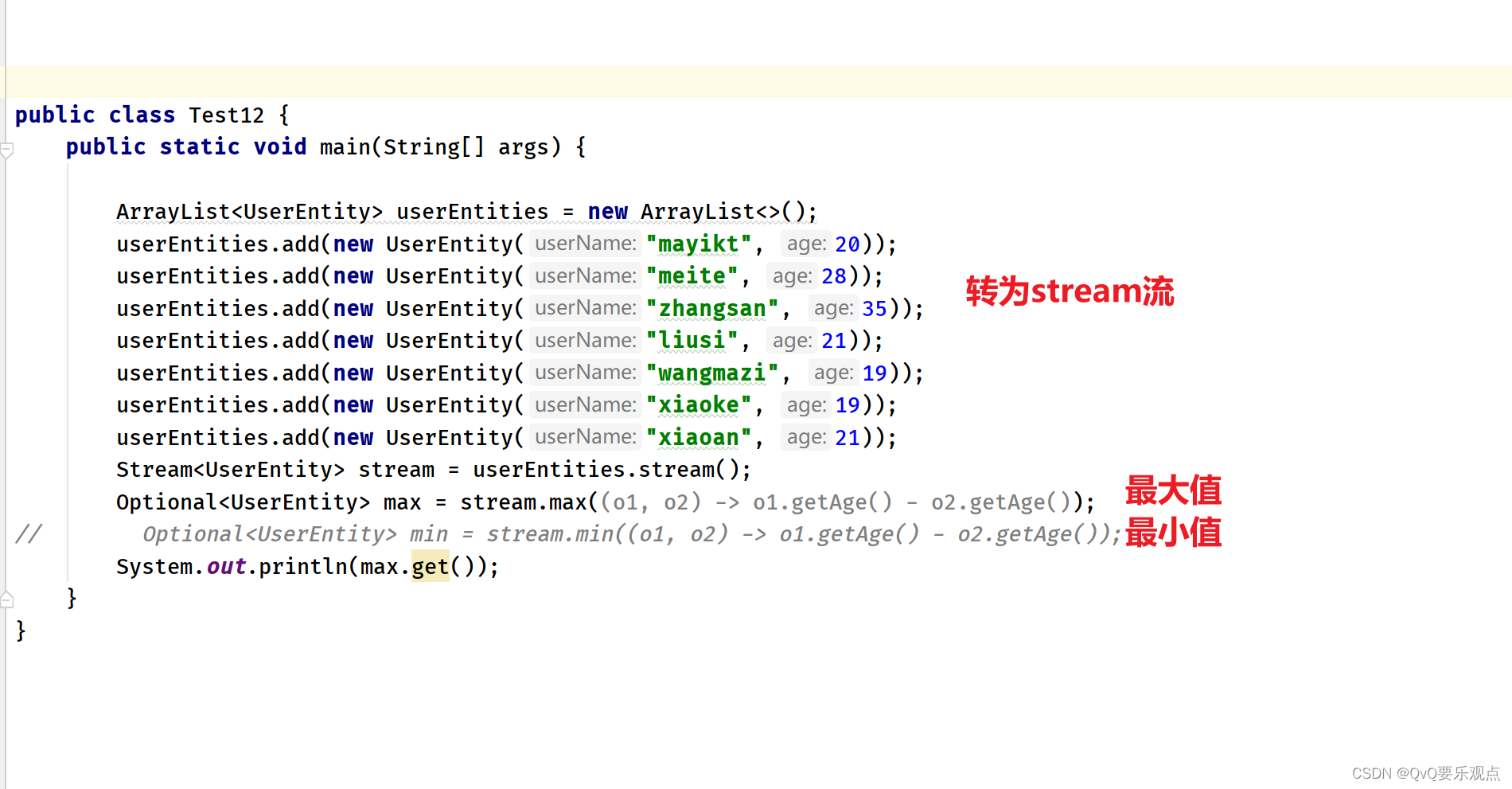This screenshot has width=1512, height=789.
Task: Click stream.max in the Optional max line
Action: point(523,502)
